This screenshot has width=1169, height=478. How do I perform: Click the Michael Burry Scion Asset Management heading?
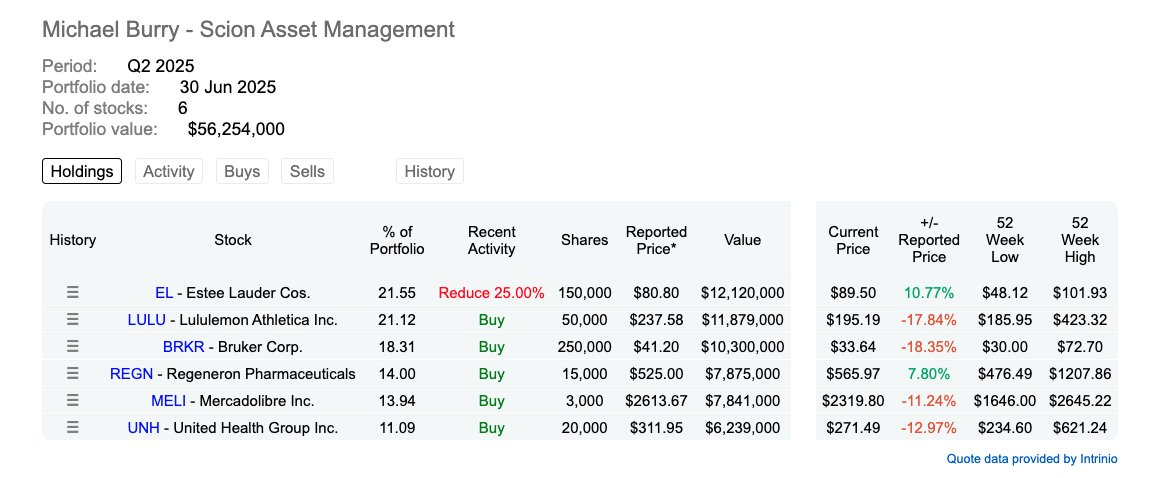(x=248, y=29)
